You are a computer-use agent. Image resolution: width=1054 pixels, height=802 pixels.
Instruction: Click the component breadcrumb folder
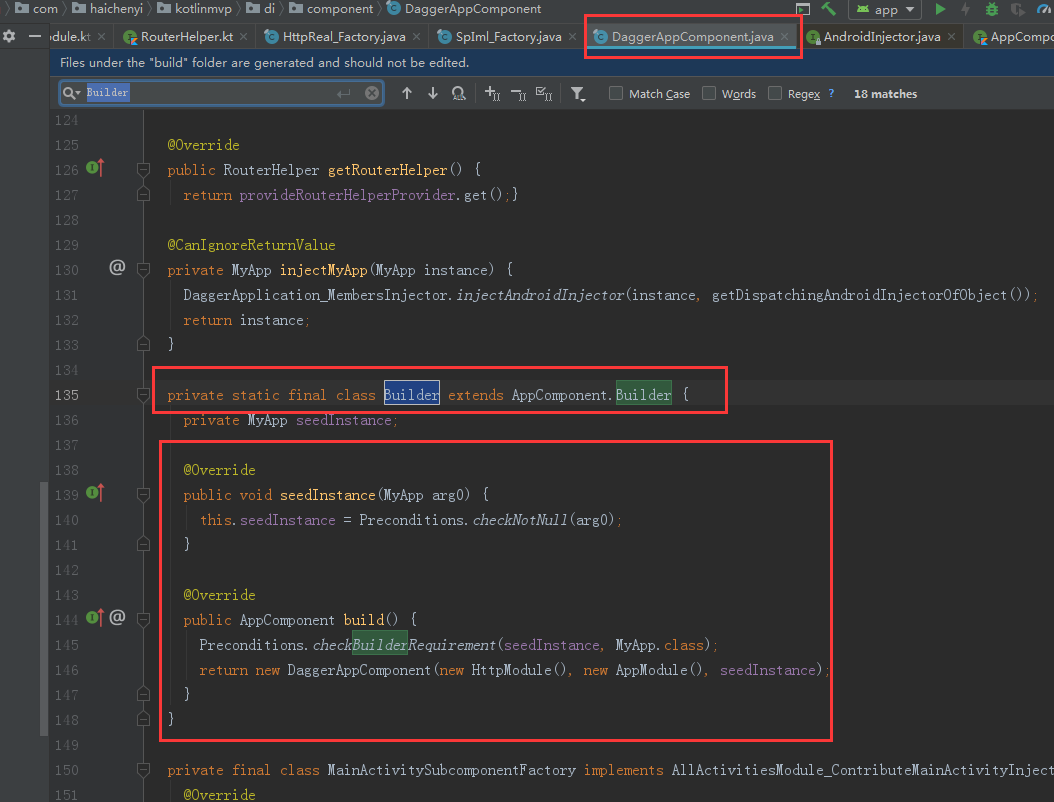(x=331, y=9)
